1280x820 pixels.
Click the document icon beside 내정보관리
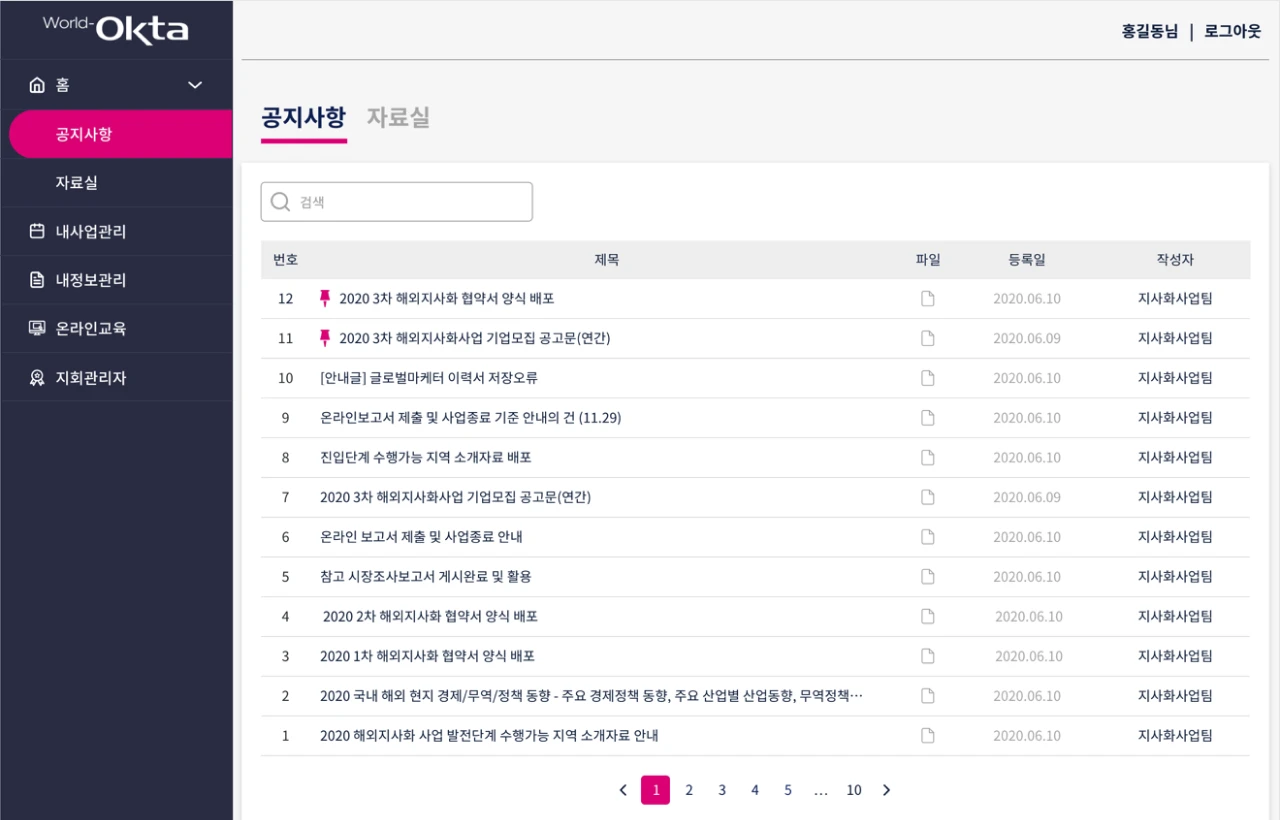click(37, 280)
